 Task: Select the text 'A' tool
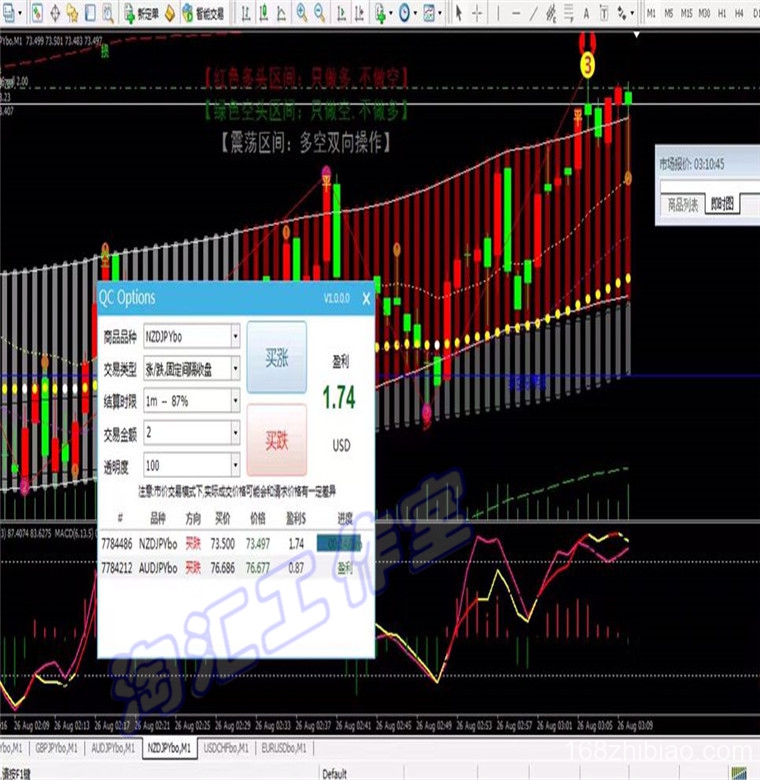(586, 13)
